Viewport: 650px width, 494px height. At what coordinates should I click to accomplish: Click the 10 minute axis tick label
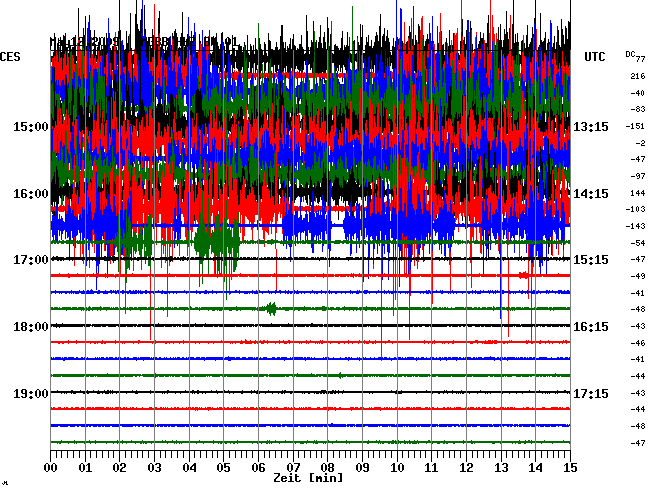(397, 468)
